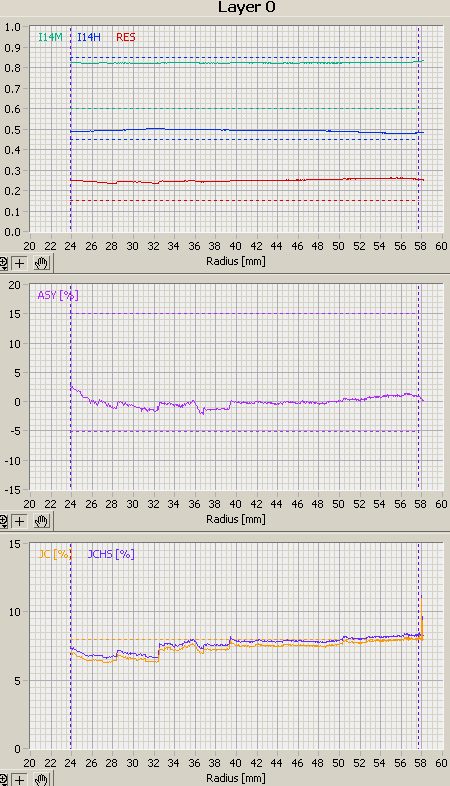Click the 15 maximum value on JC graph's Y axis

pos(15,543)
